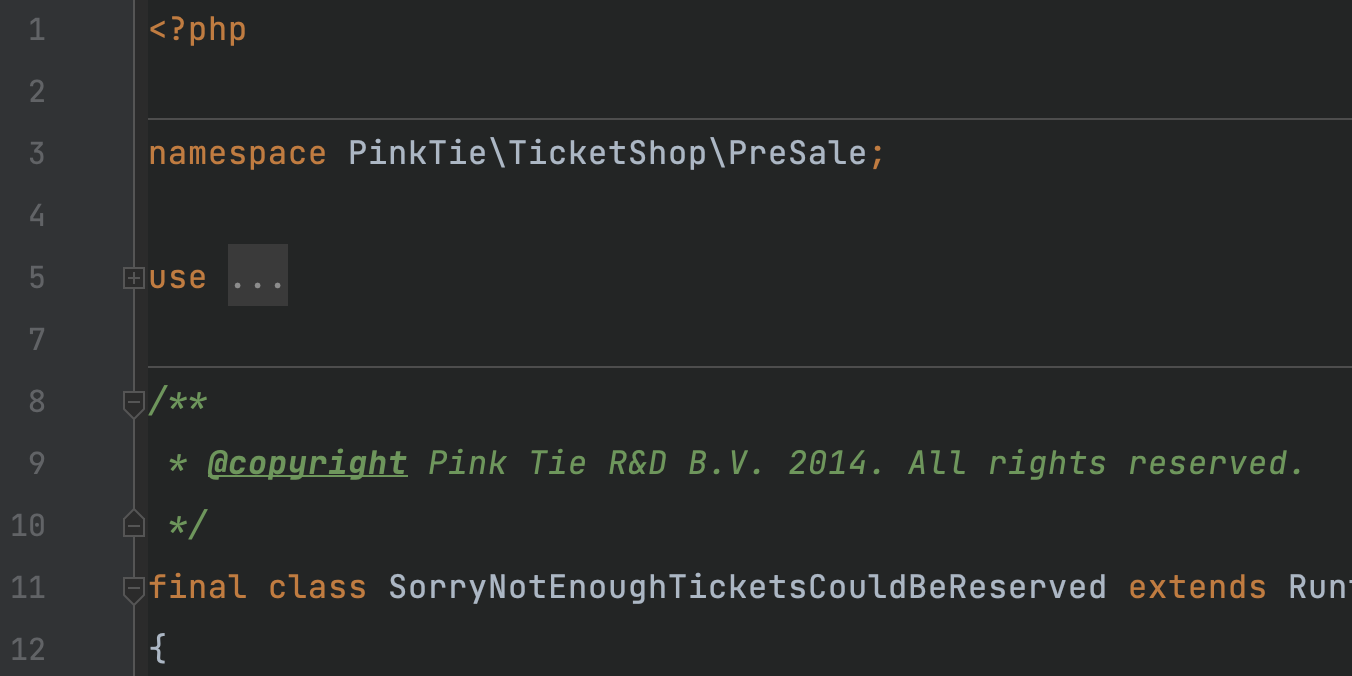Image resolution: width=1352 pixels, height=676 pixels.
Task: Expand the folded use imports with plus icon
Action: click(133, 278)
